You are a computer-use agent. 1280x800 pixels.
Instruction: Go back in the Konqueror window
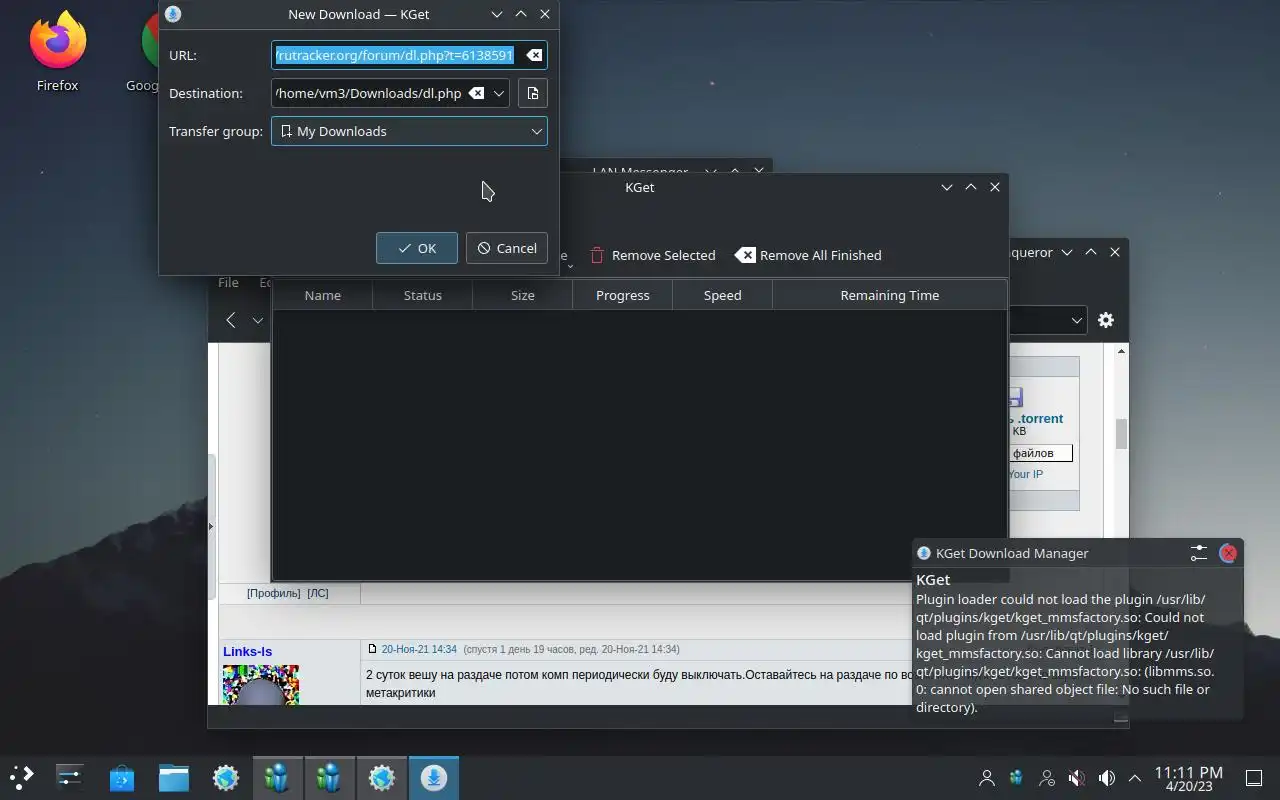click(231, 320)
